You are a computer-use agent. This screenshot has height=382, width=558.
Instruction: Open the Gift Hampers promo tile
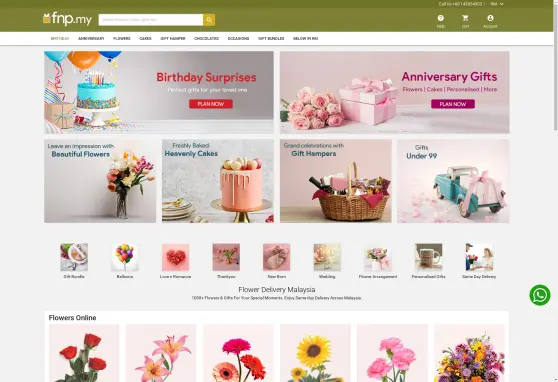(336, 181)
